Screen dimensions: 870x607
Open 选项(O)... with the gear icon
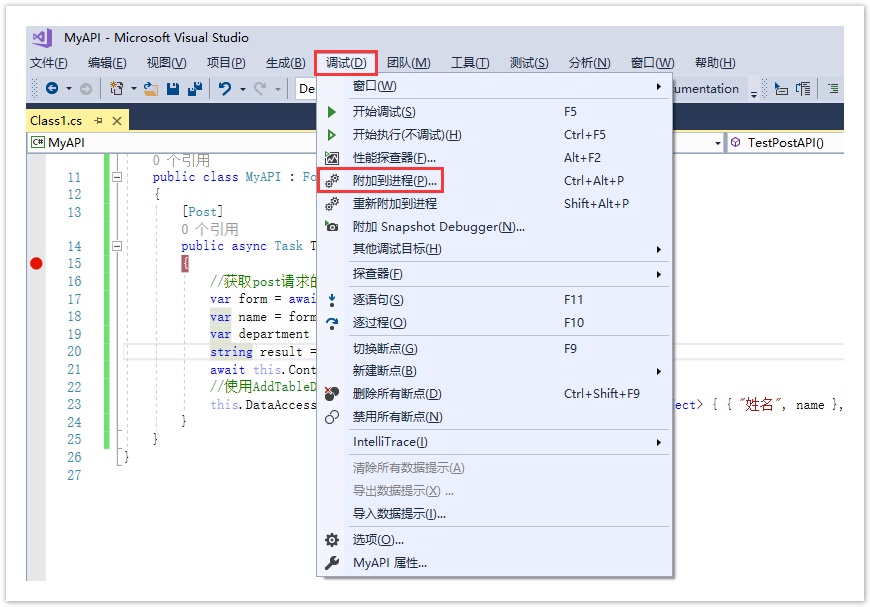[378, 540]
